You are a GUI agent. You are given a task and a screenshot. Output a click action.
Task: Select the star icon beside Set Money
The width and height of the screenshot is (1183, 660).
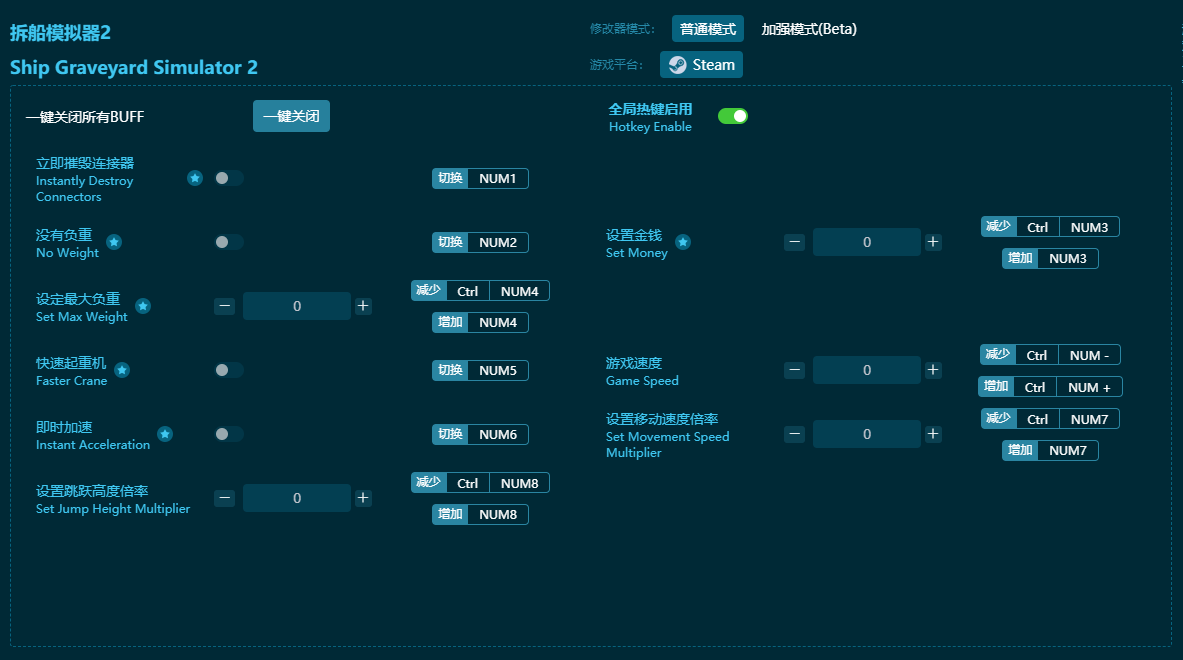point(682,241)
